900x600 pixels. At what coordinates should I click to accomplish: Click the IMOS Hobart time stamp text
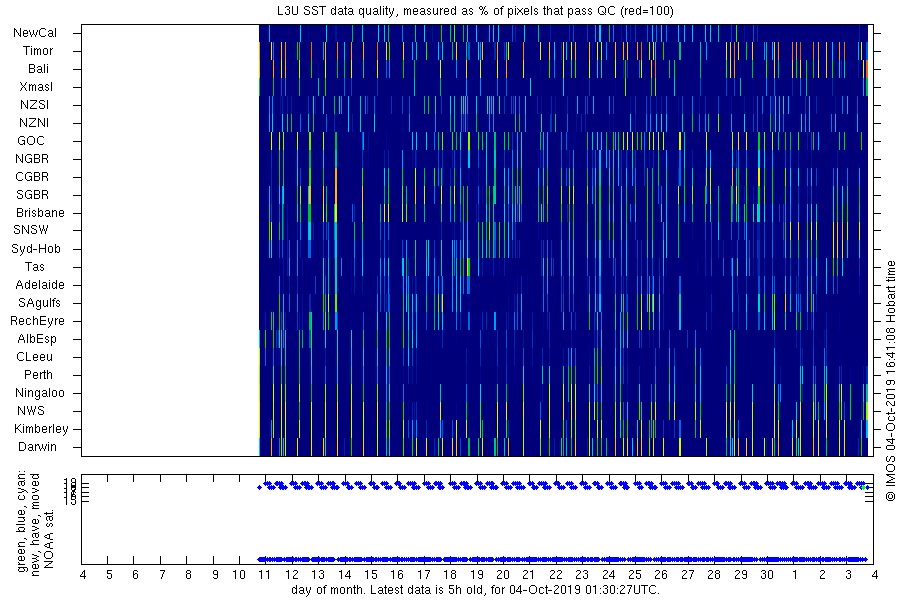click(890, 383)
